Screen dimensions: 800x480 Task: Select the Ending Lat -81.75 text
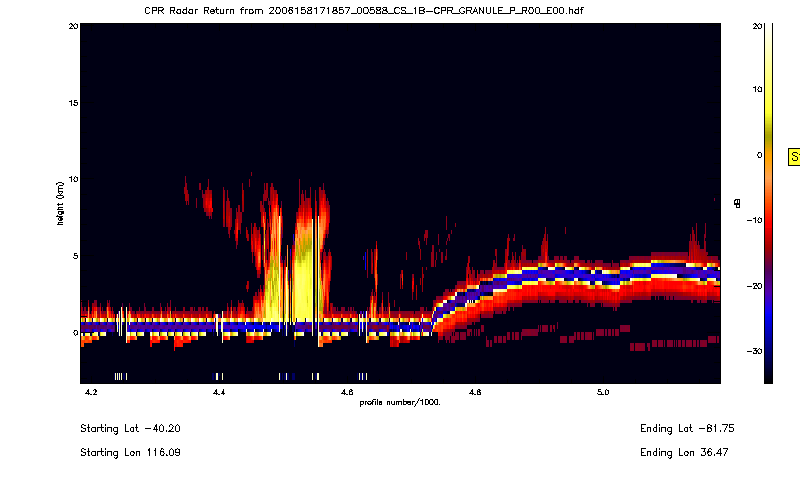click(679, 428)
